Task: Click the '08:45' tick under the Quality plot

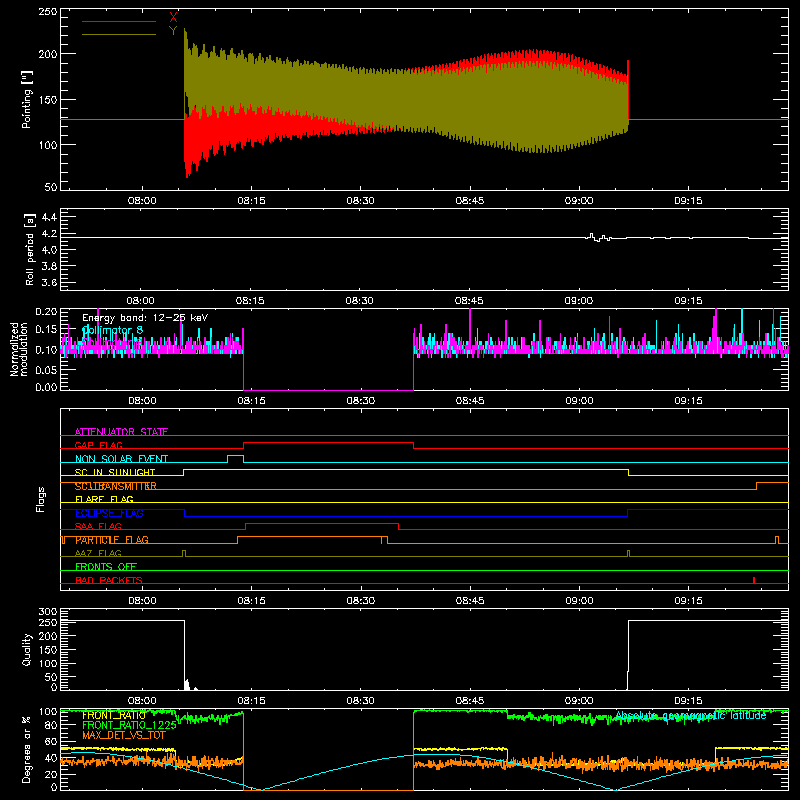Action: click(x=469, y=701)
